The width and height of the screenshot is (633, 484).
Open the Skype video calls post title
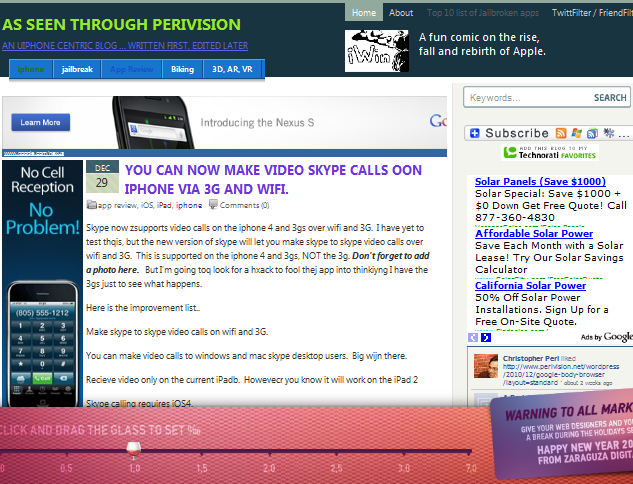(x=273, y=179)
